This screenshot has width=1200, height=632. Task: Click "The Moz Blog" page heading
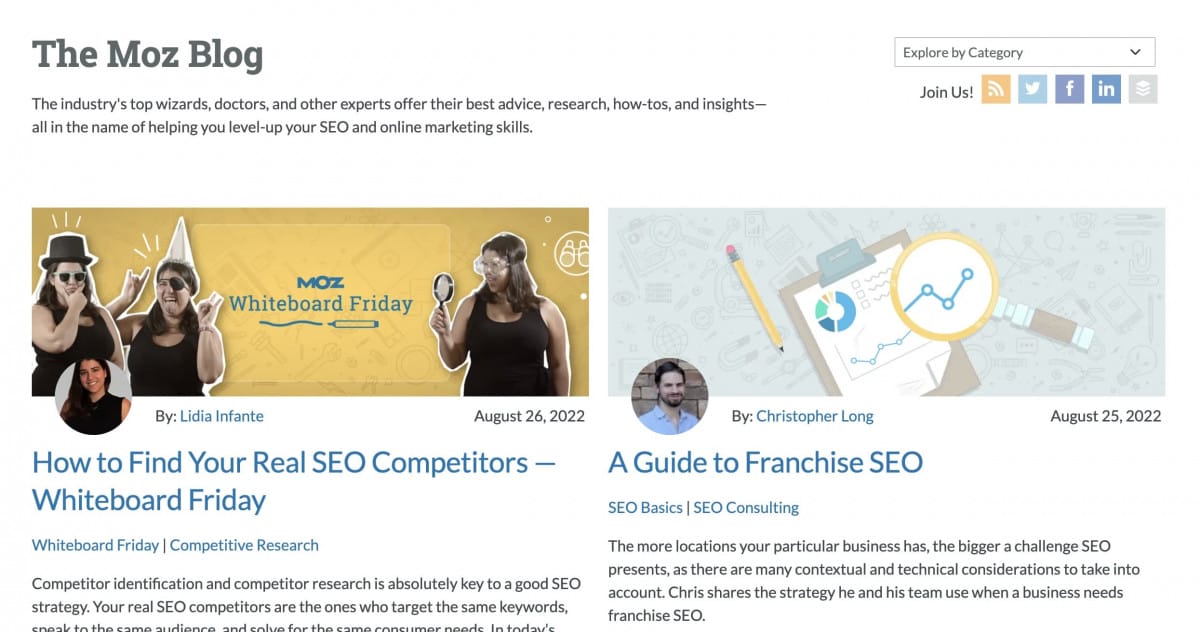point(147,54)
